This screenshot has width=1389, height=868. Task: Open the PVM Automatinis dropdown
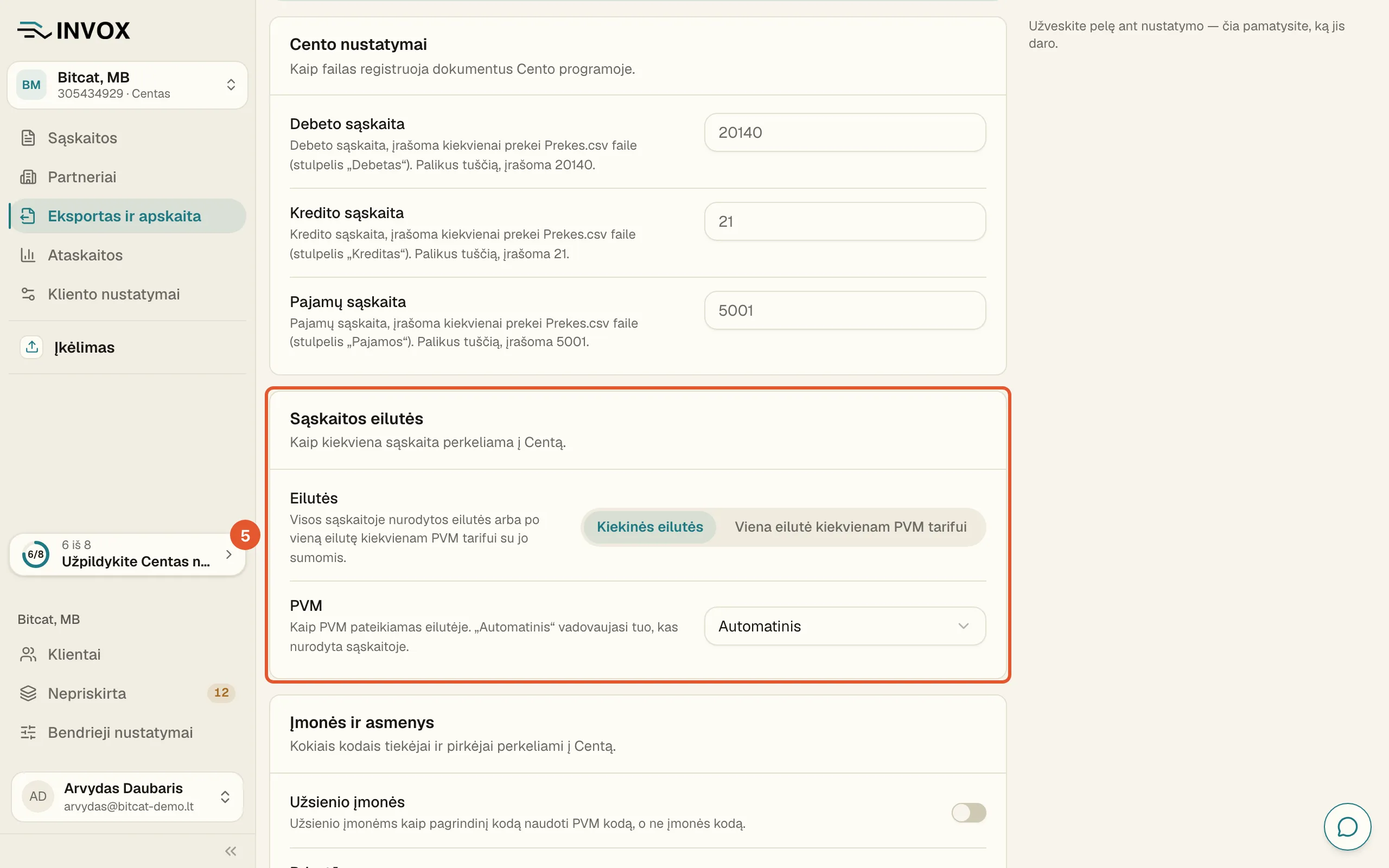845,626
